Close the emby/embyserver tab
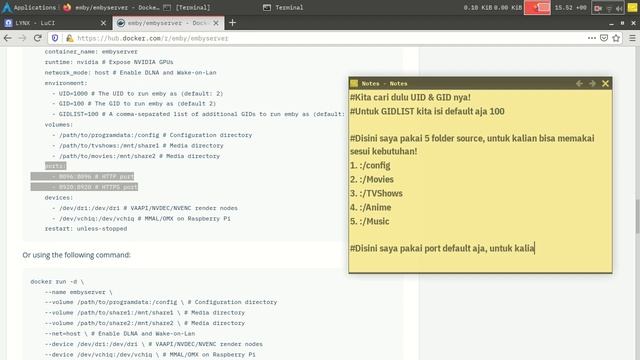Image resolution: width=640 pixels, height=360 pixels. click(x=216, y=23)
